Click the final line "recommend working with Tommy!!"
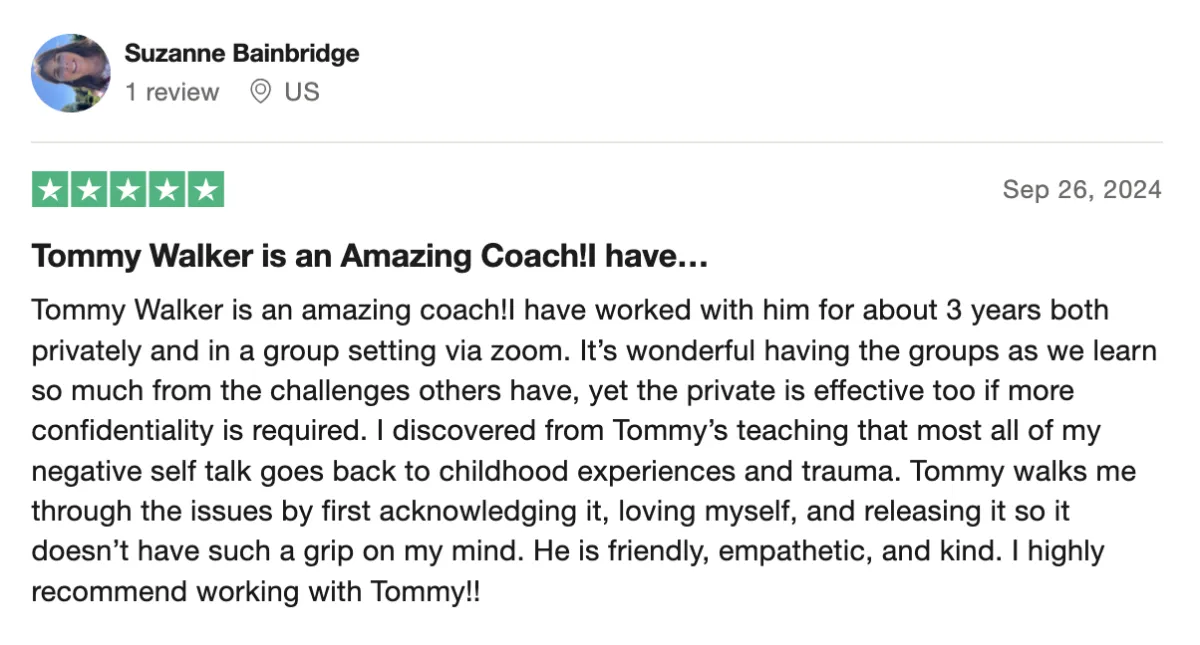The height and width of the screenshot is (645, 1200). point(256,591)
